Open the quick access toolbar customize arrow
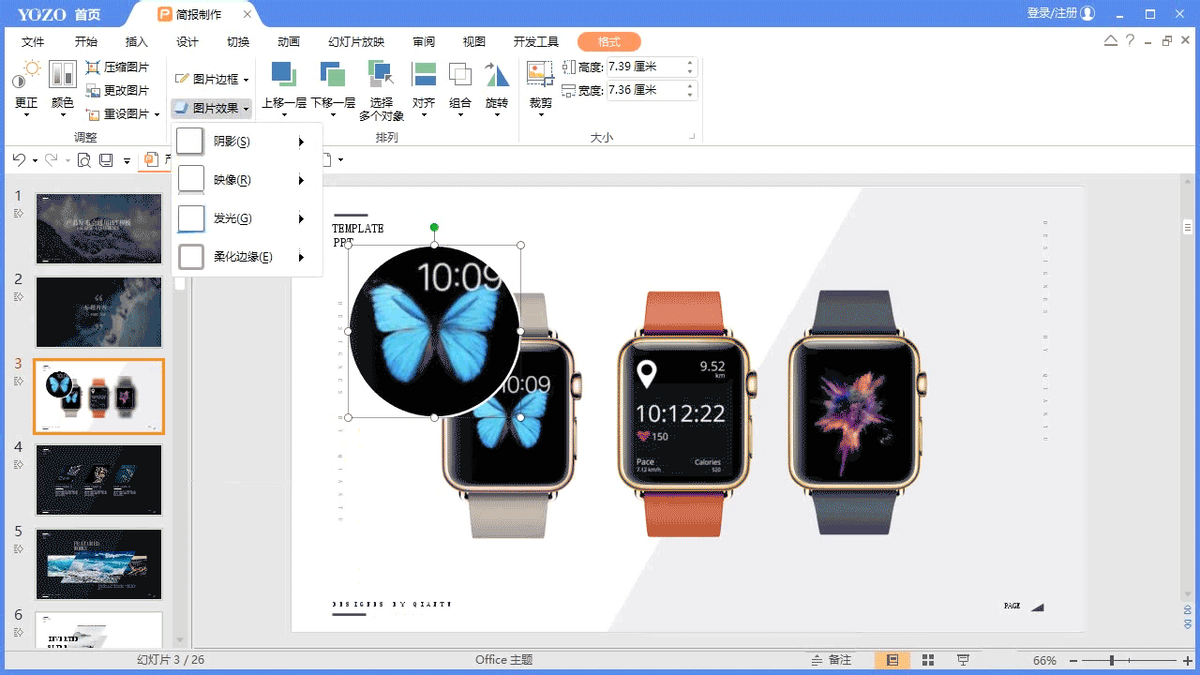Viewport: 1200px width, 675px height. pos(127,161)
